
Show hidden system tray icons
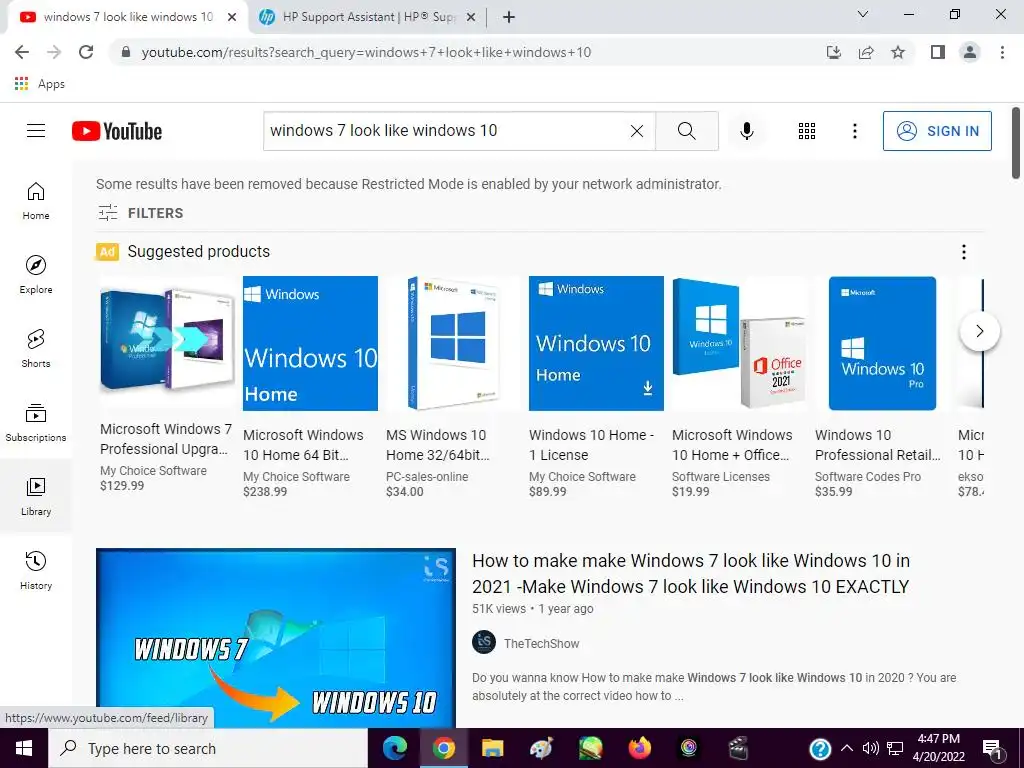coord(846,748)
